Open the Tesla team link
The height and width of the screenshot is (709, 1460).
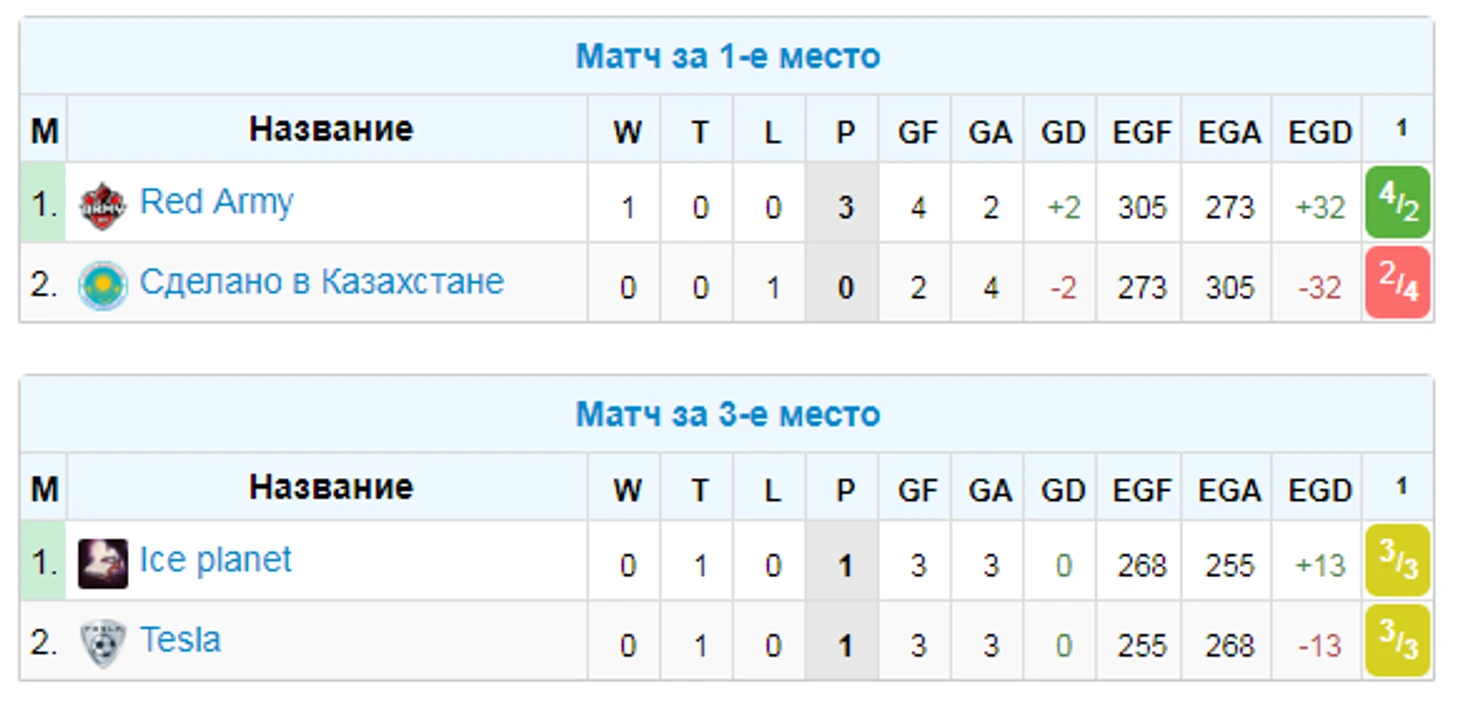tap(180, 640)
